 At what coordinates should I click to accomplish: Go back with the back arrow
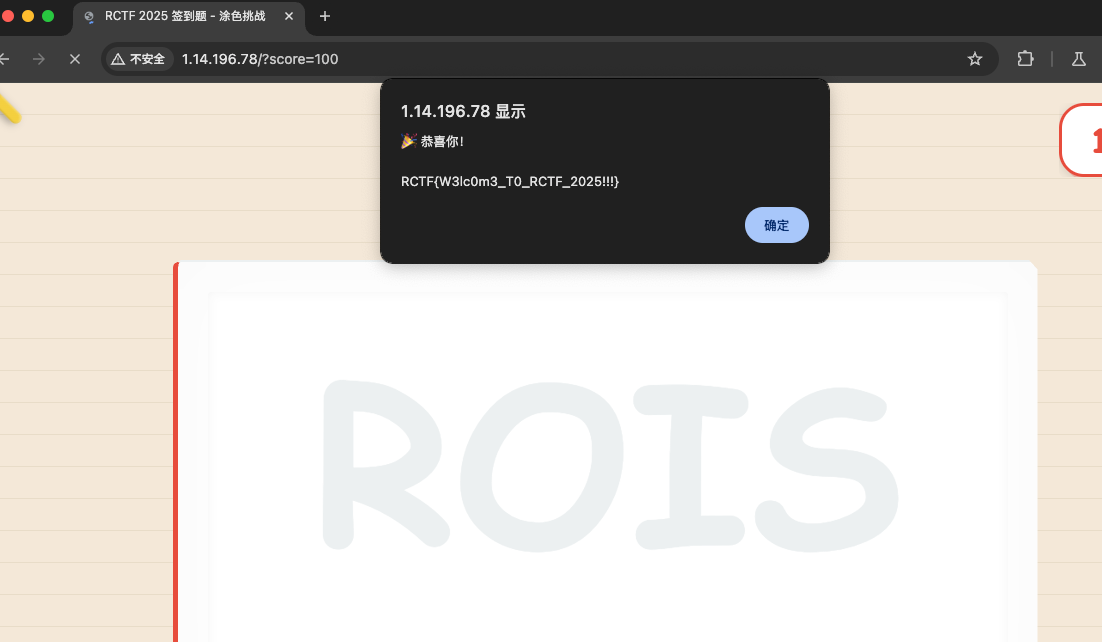click(x=4, y=59)
